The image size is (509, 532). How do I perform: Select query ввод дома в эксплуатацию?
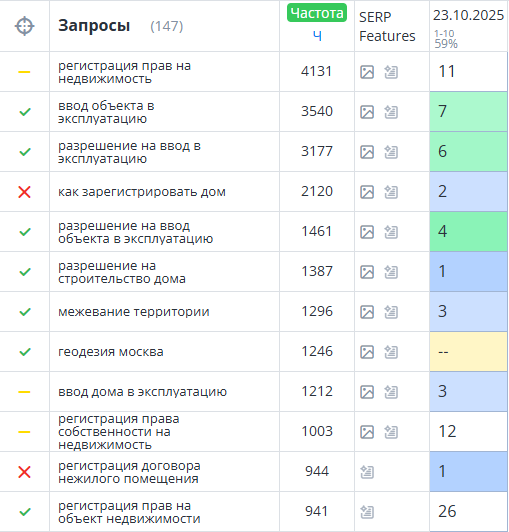click(143, 392)
